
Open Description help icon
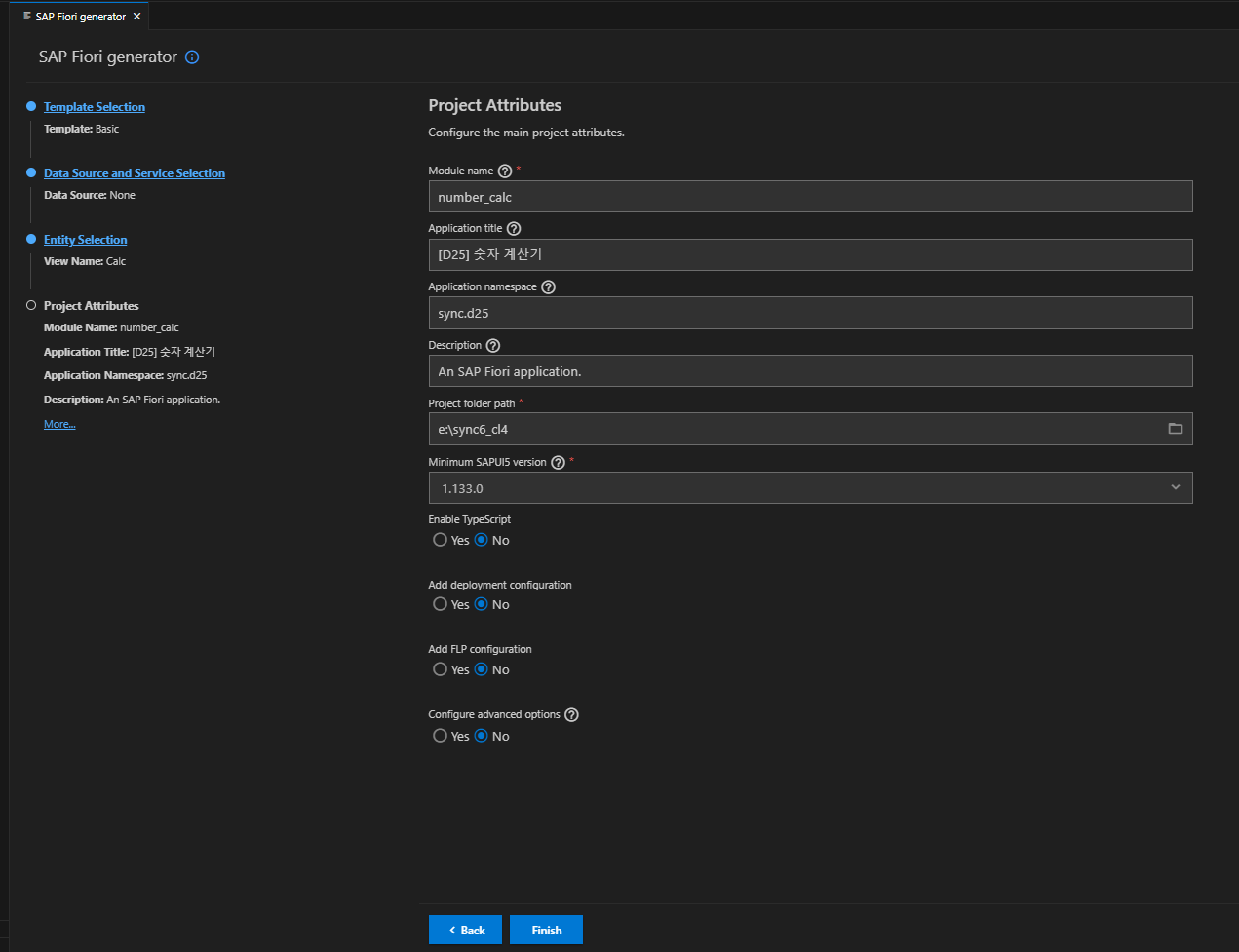pyautogui.click(x=493, y=346)
